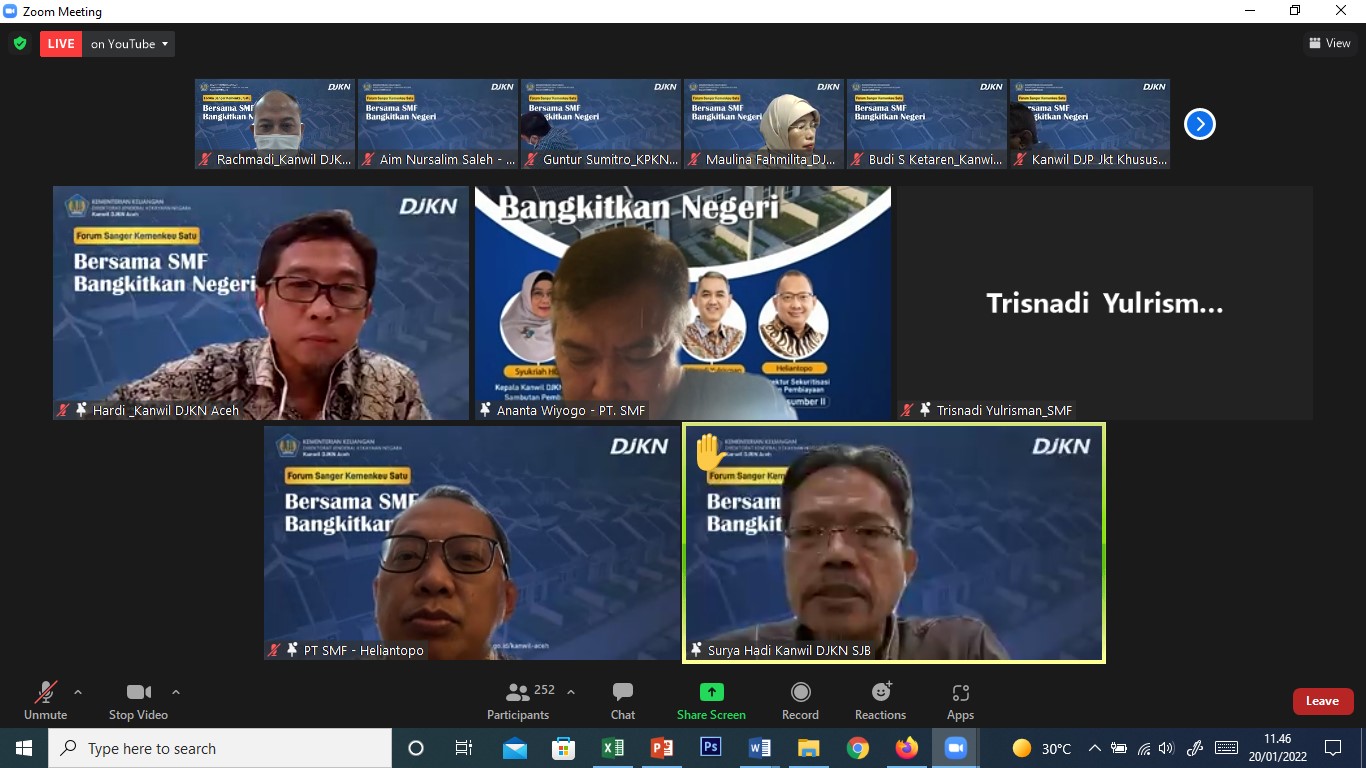Open the Chat panel
Viewport: 1366px width, 768px height.
(x=622, y=700)
